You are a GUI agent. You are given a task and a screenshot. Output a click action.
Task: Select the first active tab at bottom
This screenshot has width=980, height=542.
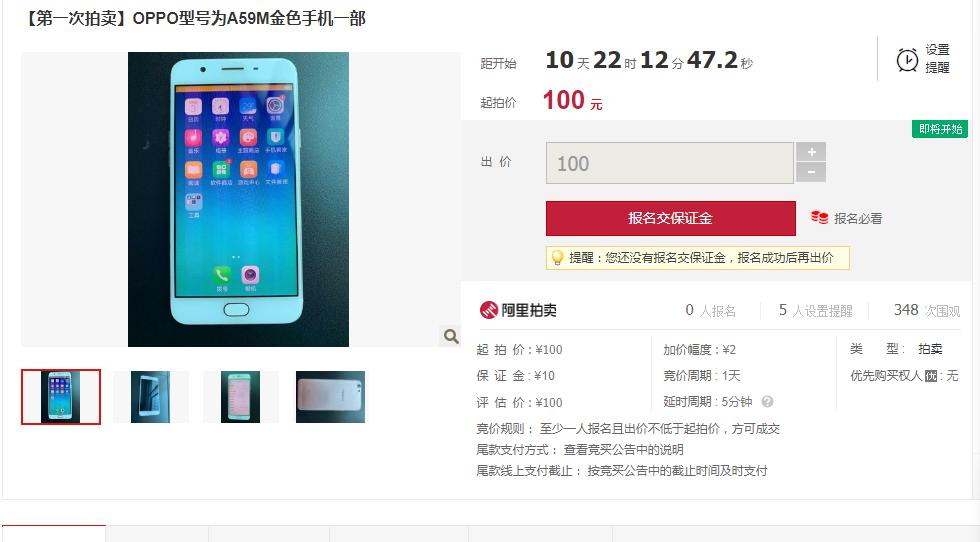point(54,533)
